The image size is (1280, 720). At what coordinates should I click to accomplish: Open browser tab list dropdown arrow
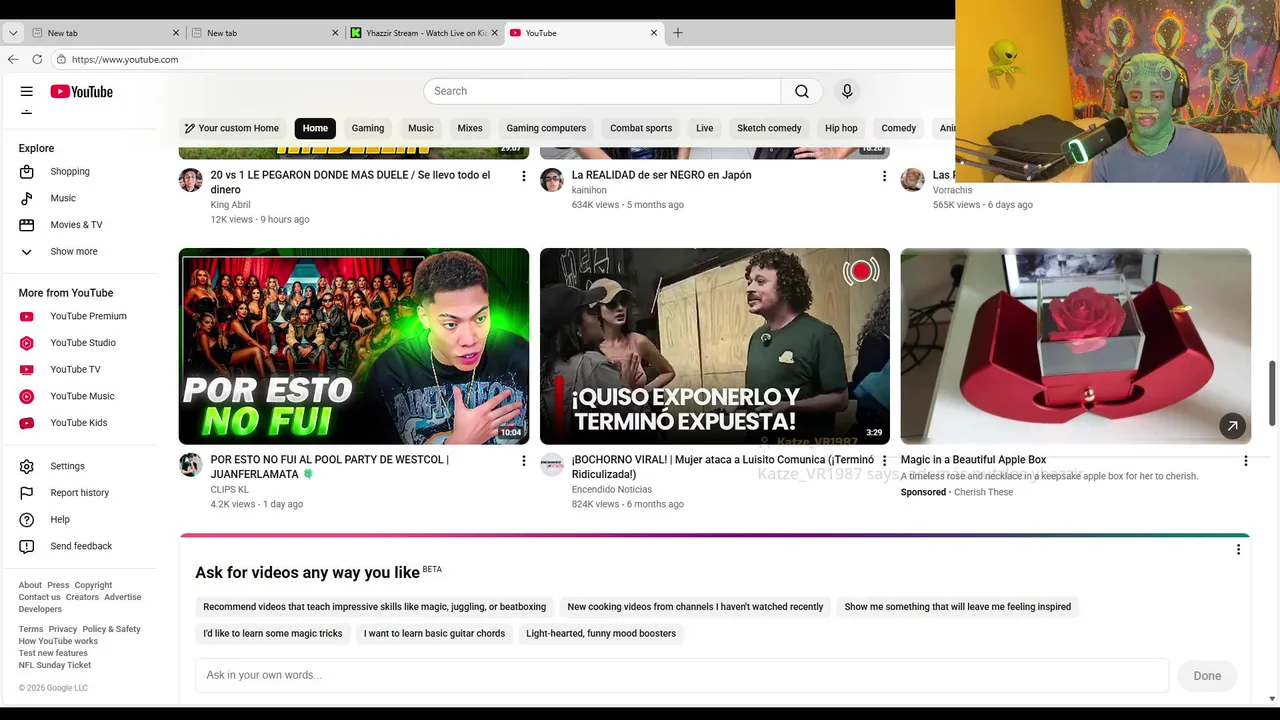point(13,33)
